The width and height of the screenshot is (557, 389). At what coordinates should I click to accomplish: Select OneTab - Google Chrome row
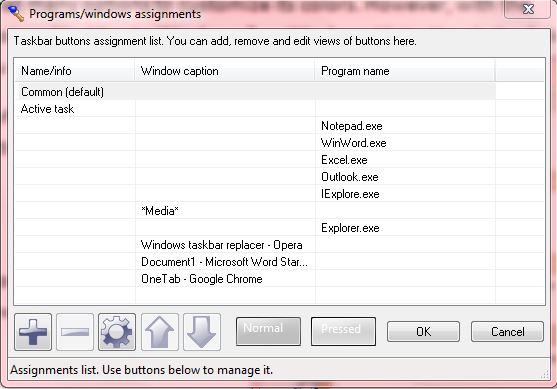click(x=255, y=279)
